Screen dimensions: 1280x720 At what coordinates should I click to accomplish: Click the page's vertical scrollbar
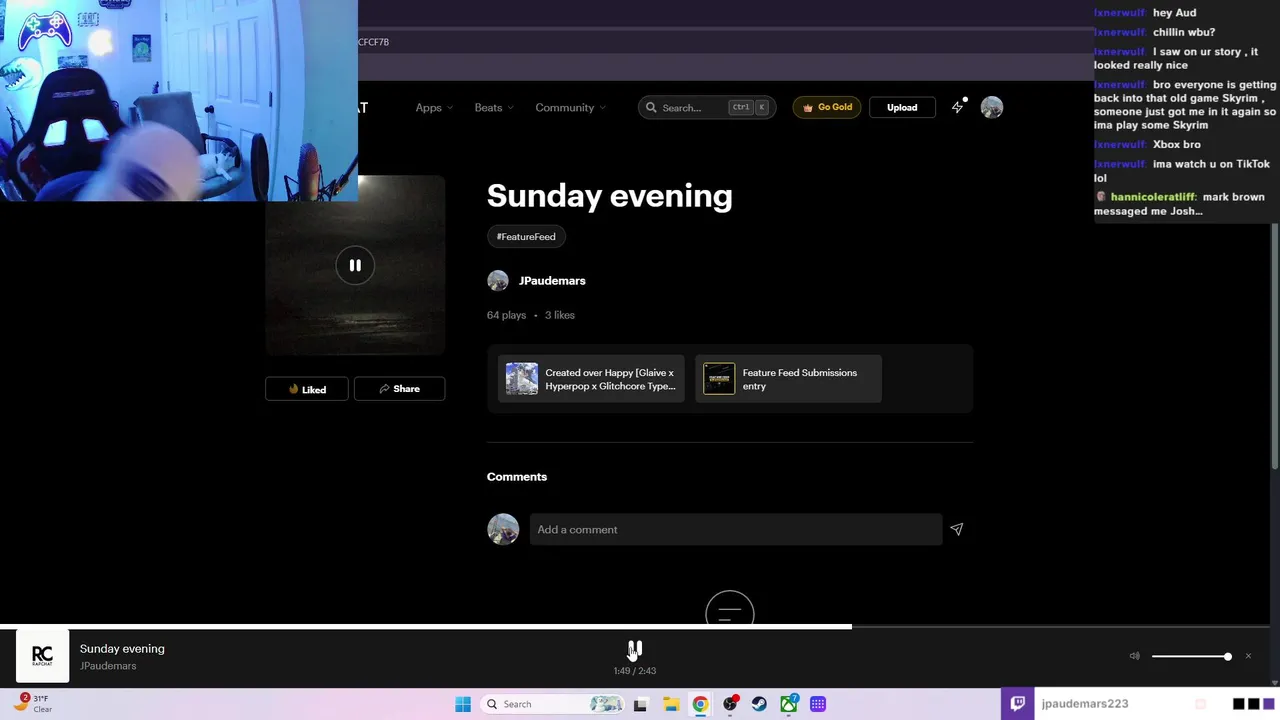point(1274,346)
